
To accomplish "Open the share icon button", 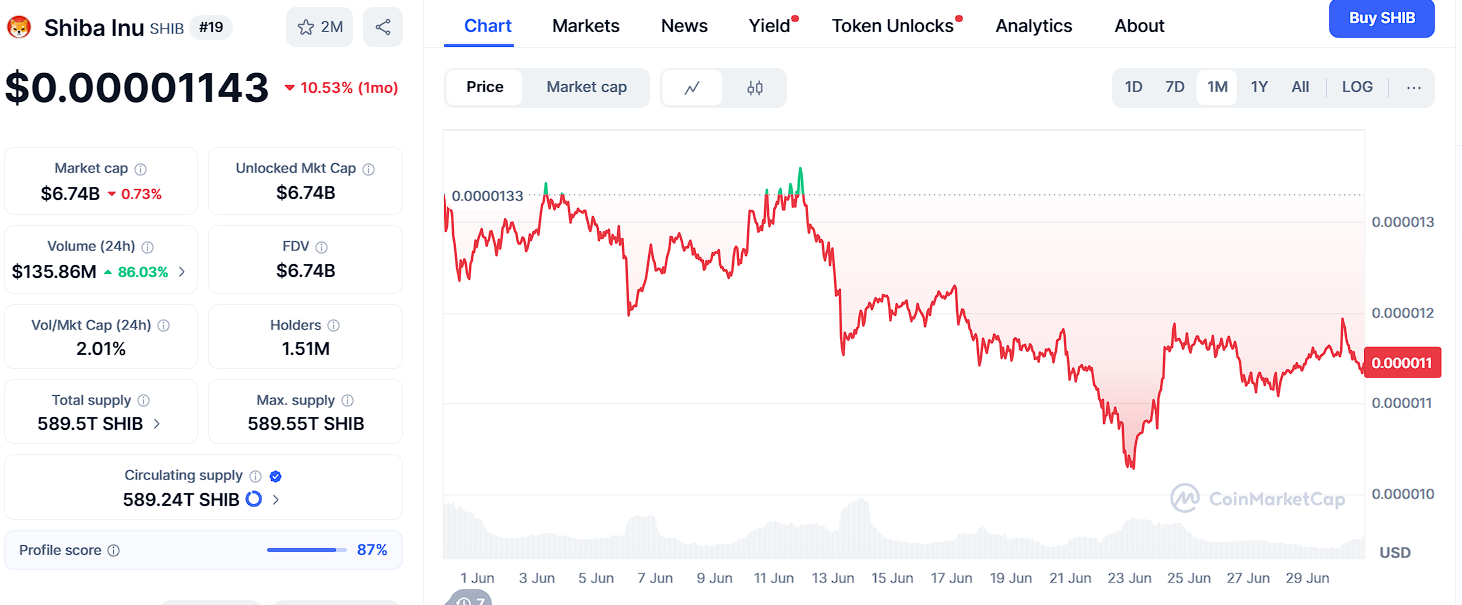I will (x=383, y=27).
